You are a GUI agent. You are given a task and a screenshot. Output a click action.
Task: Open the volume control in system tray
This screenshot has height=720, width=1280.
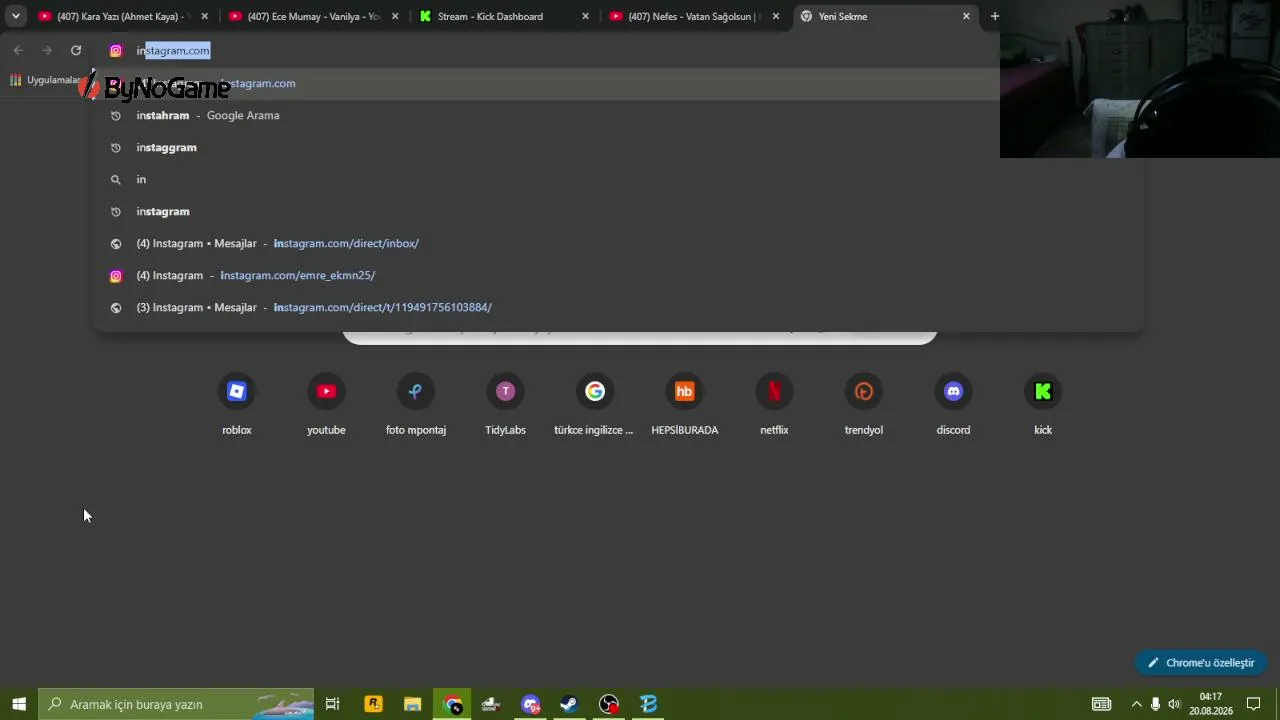click(1174, 704)
